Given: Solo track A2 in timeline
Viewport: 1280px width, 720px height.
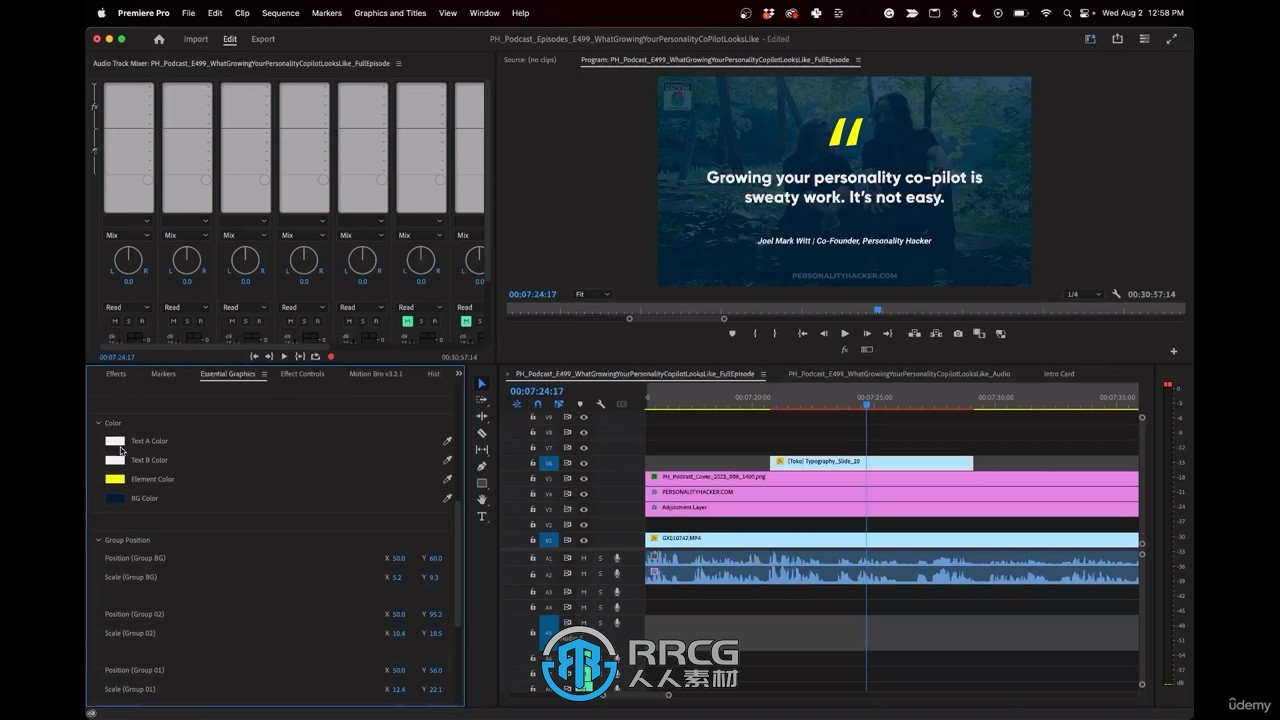Looking at the screenshot, I should 600,574.
